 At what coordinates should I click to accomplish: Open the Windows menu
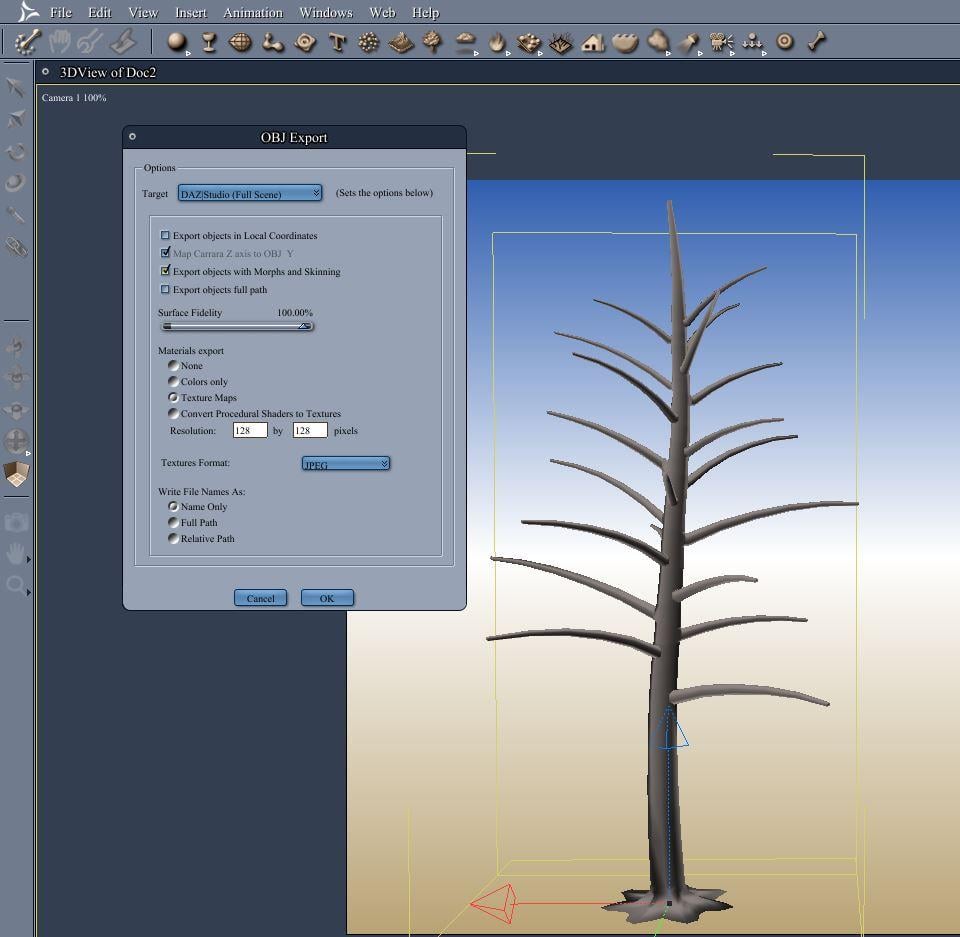(x=325, y=13)
